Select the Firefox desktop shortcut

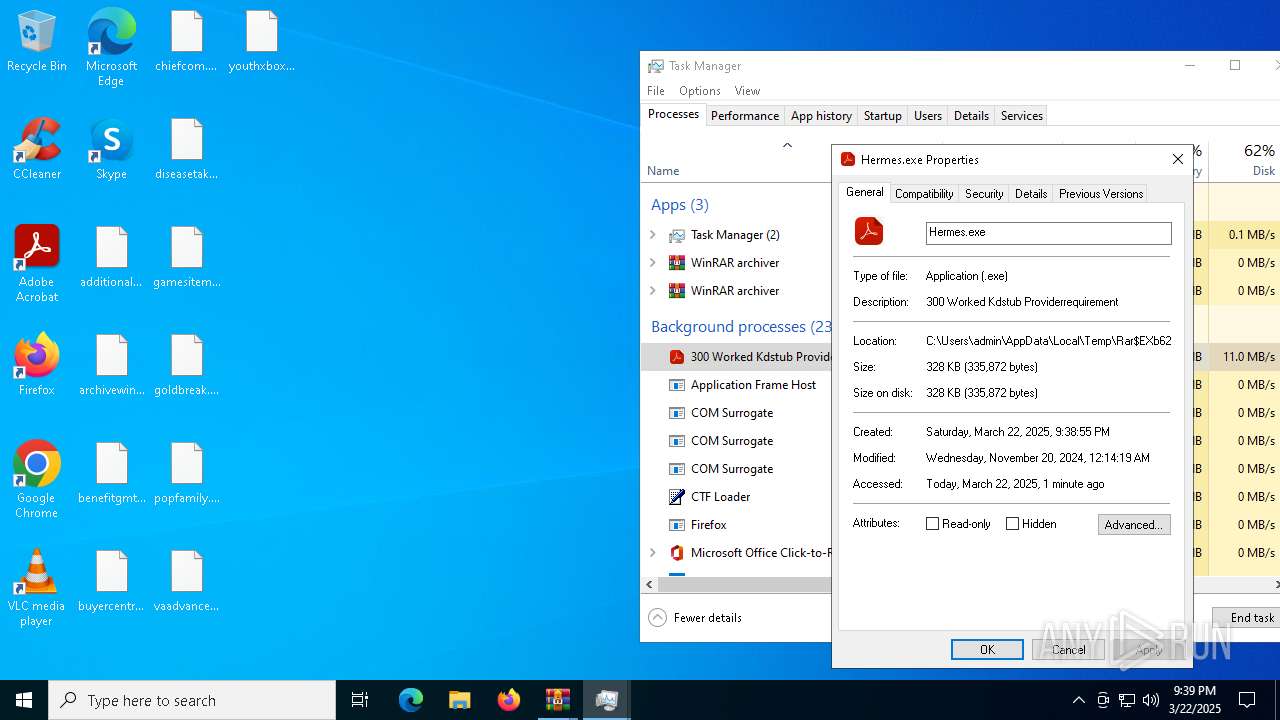tap(37, 365)
